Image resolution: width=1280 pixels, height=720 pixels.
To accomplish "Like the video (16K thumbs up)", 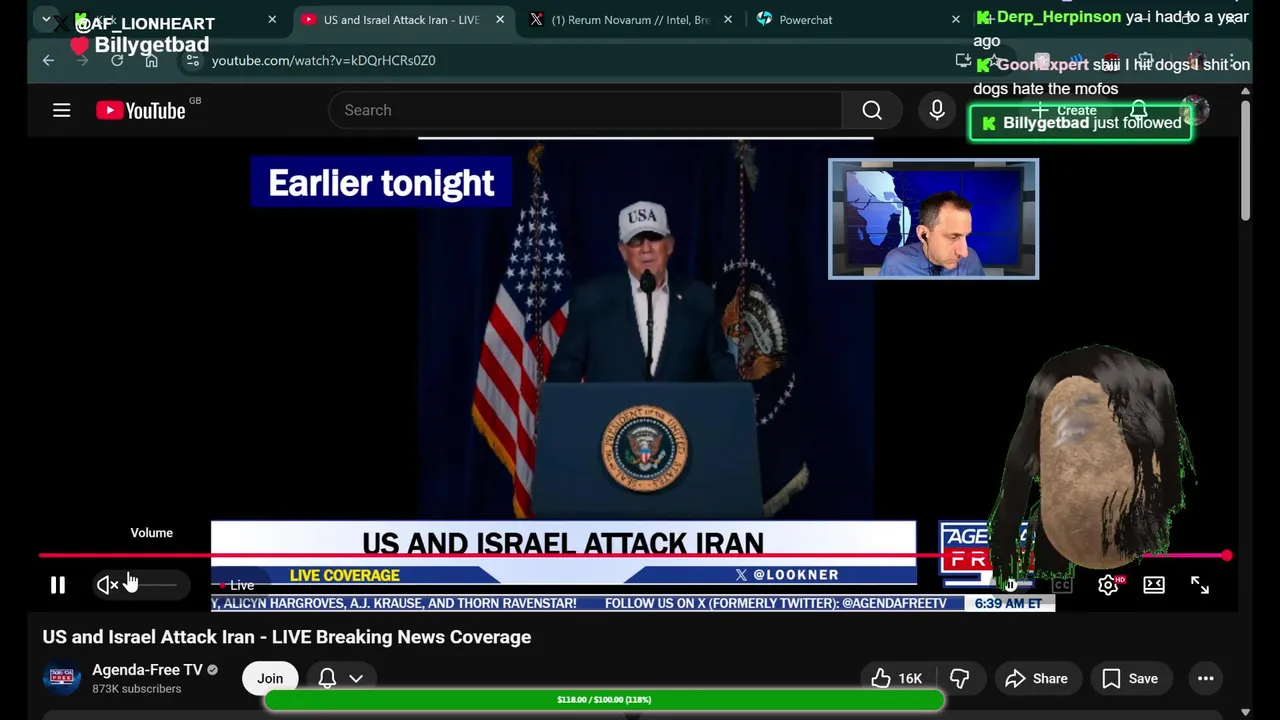I will 896,678.
